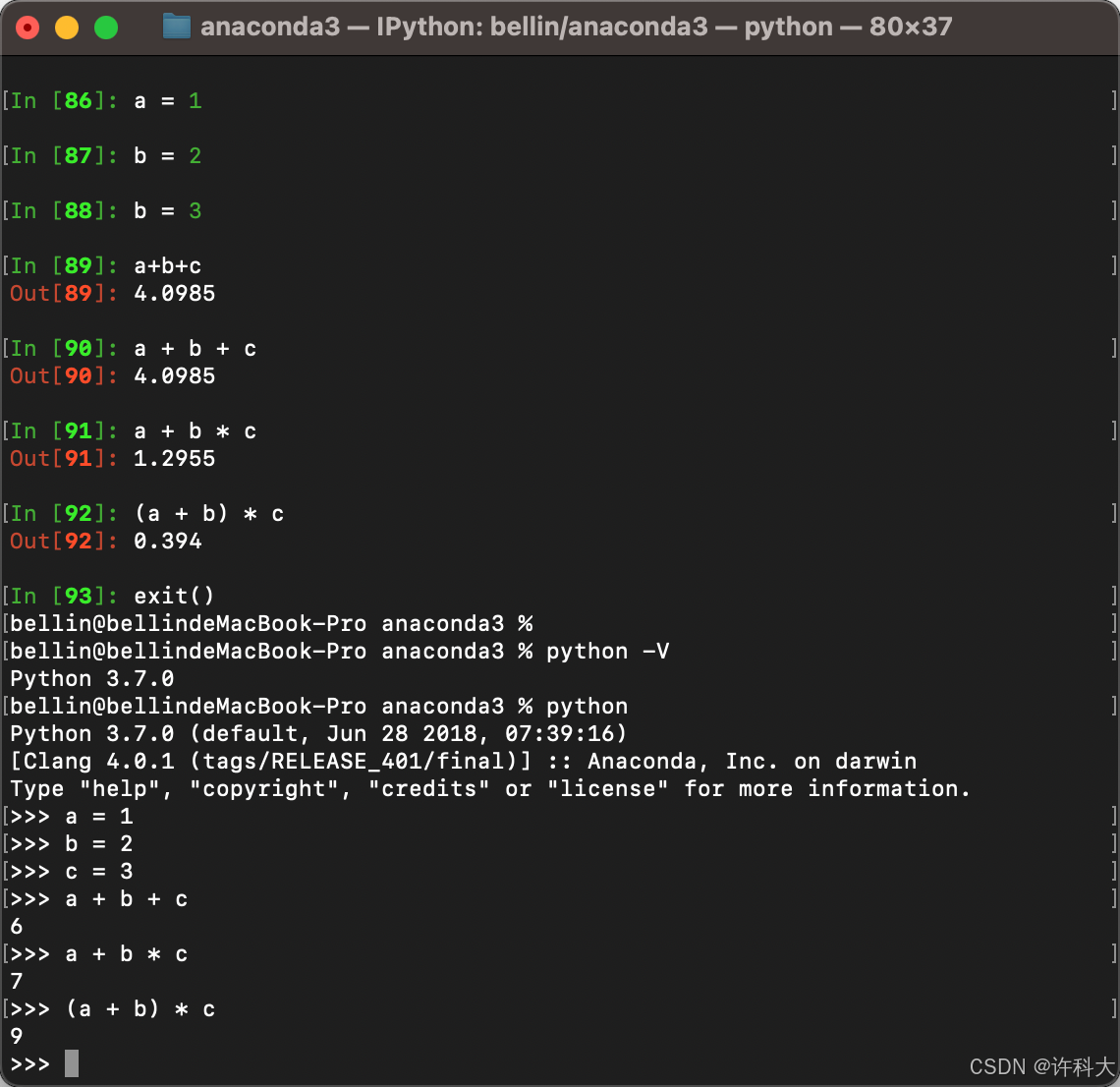Click the In [90] line a + b + c
The height and width of the screenshot is (1087, 1120).
133,349
